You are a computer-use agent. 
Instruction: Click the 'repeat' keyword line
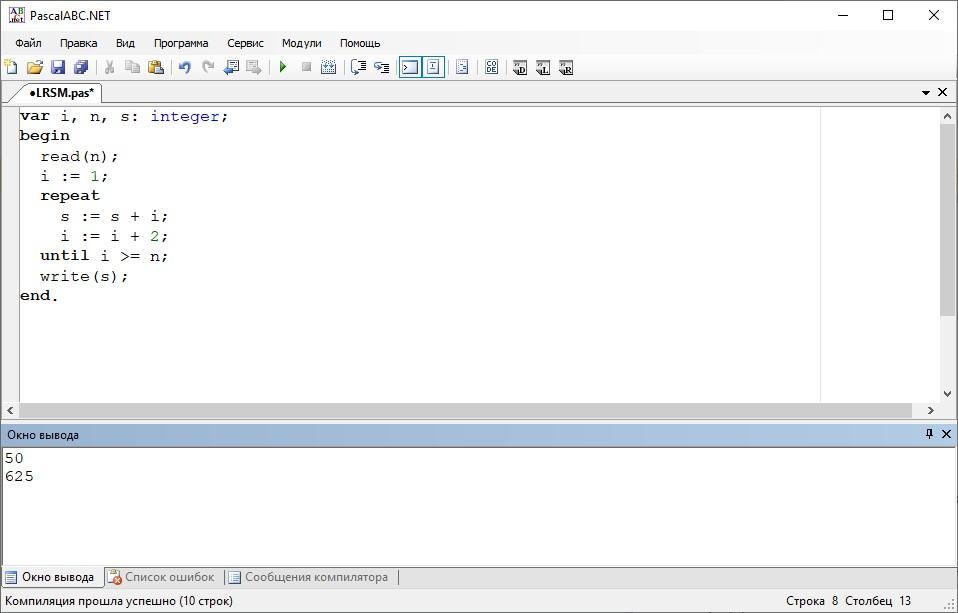pos(70,196)
